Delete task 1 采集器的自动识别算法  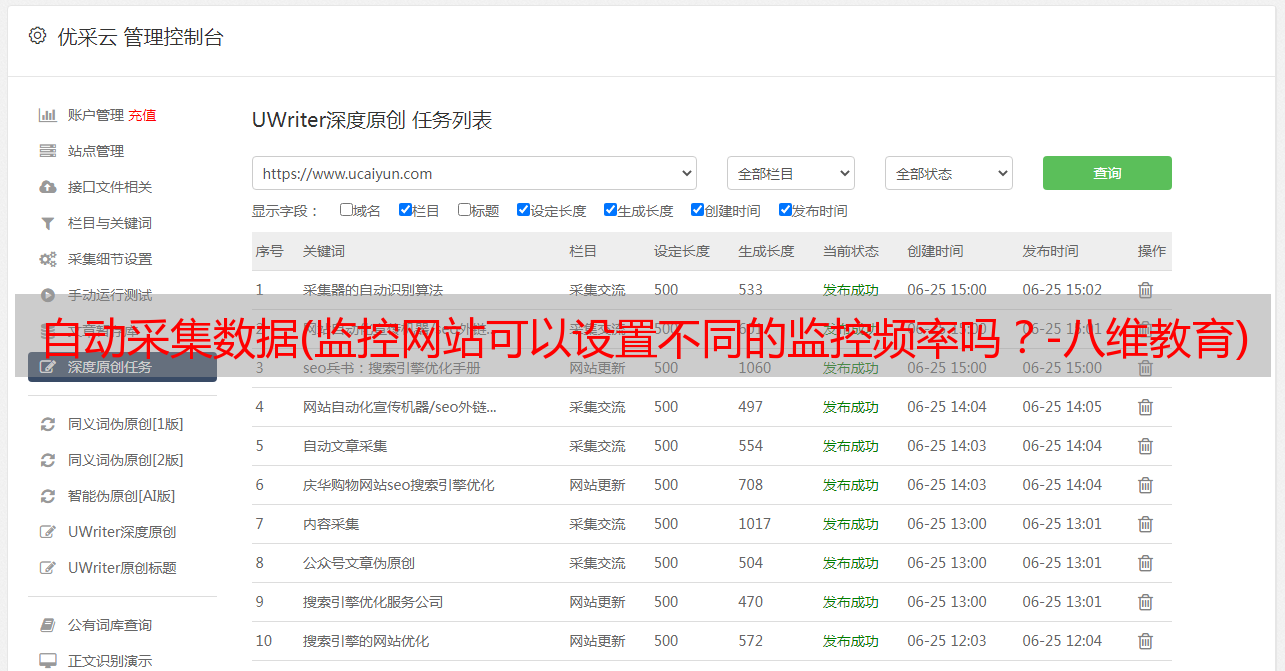[1146, 290]
